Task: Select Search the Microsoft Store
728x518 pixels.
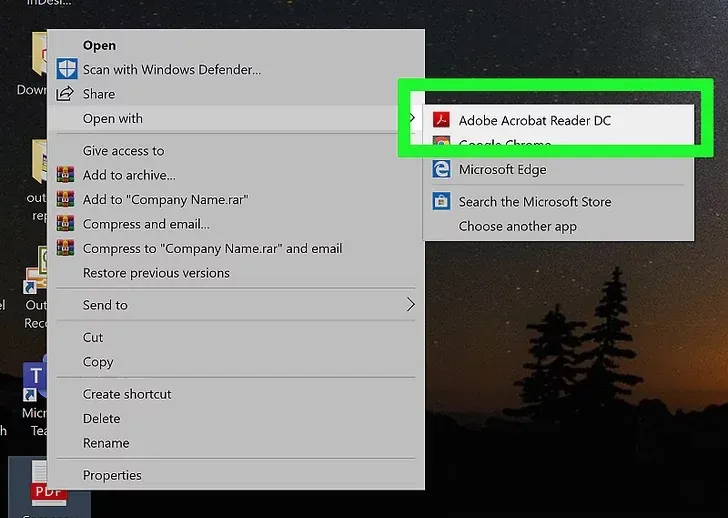Action: (x=559, y=202)
